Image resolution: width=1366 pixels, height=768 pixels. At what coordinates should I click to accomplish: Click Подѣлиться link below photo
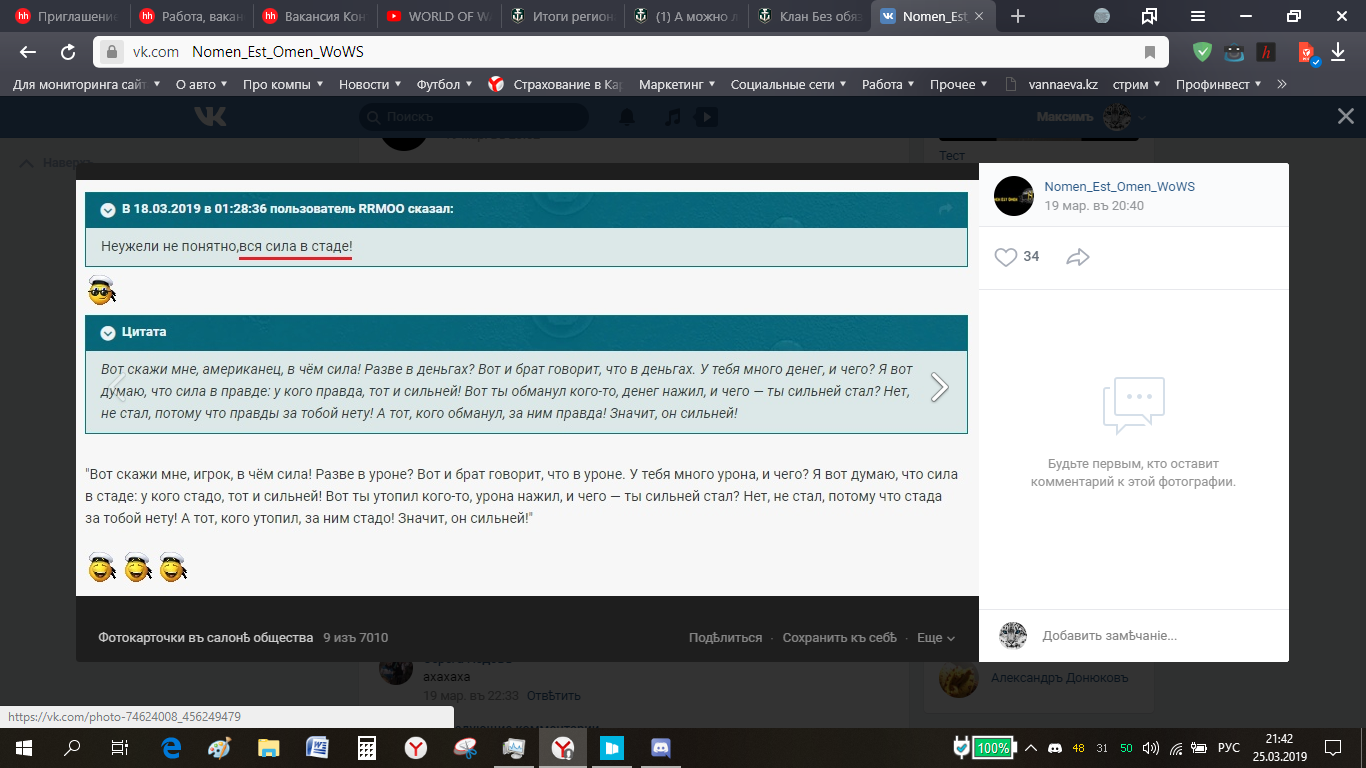click(x=725, y=637)
